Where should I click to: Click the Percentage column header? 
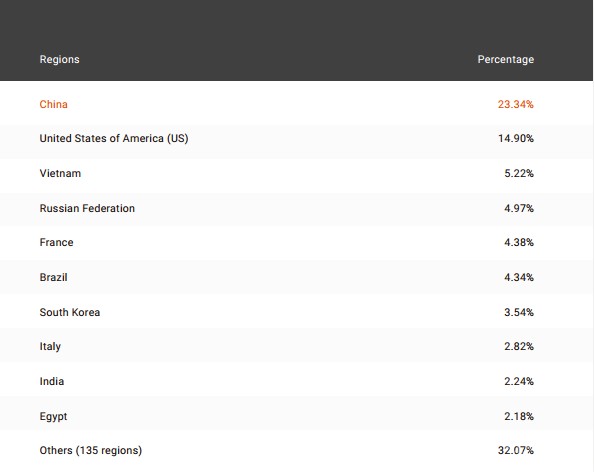(506, 59)
